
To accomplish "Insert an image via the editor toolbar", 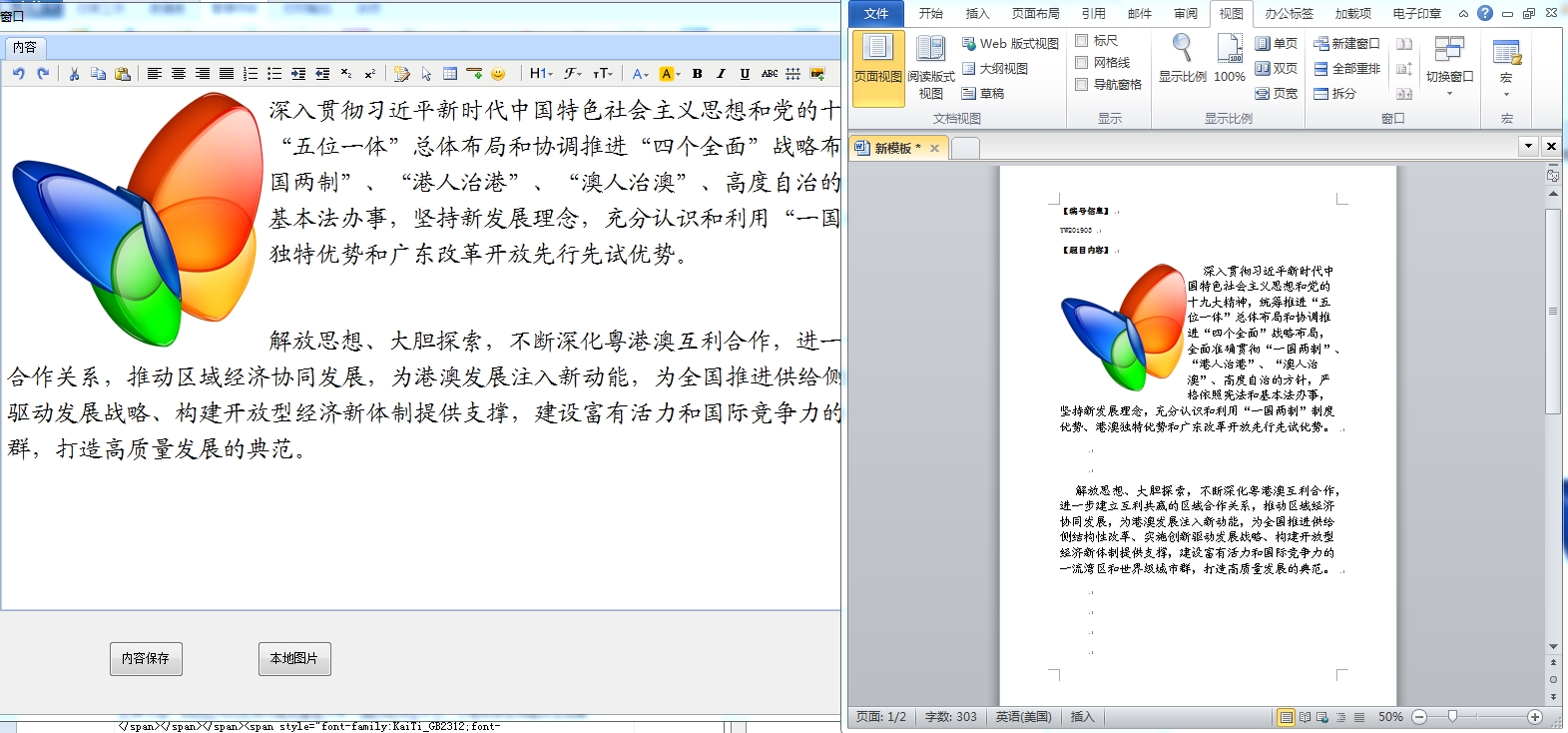I will tap(817, 74).
